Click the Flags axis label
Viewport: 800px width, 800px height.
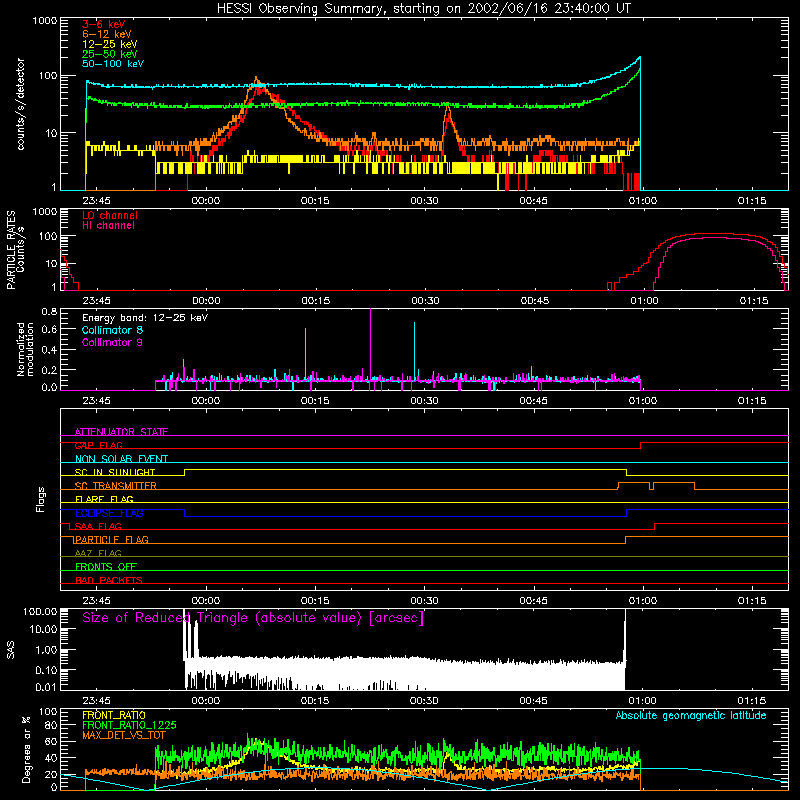point(40,499)
